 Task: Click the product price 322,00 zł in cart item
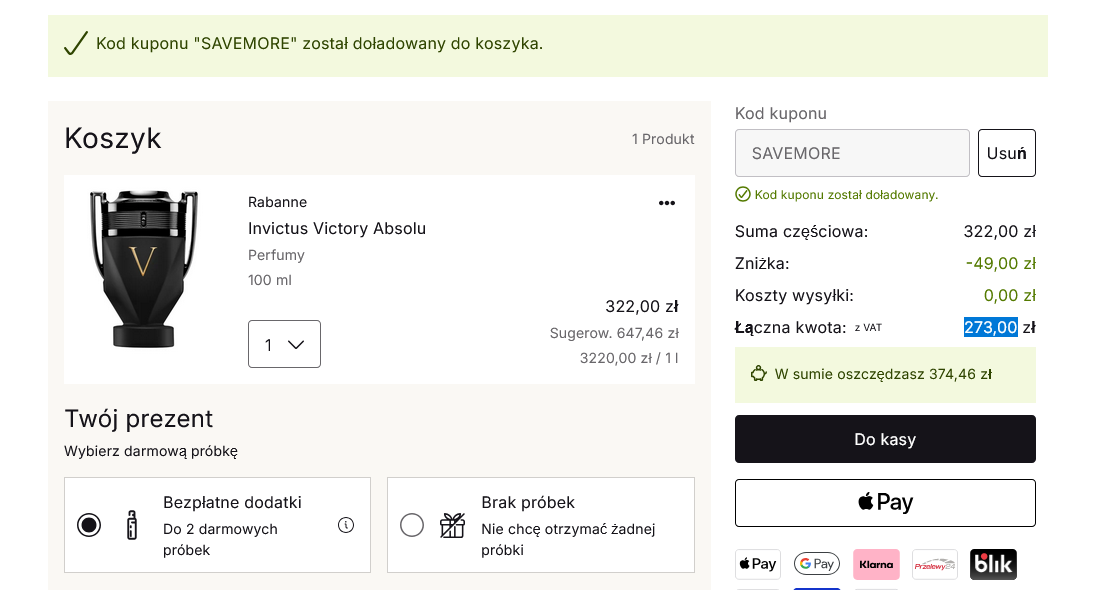click(x=641, y=307)
